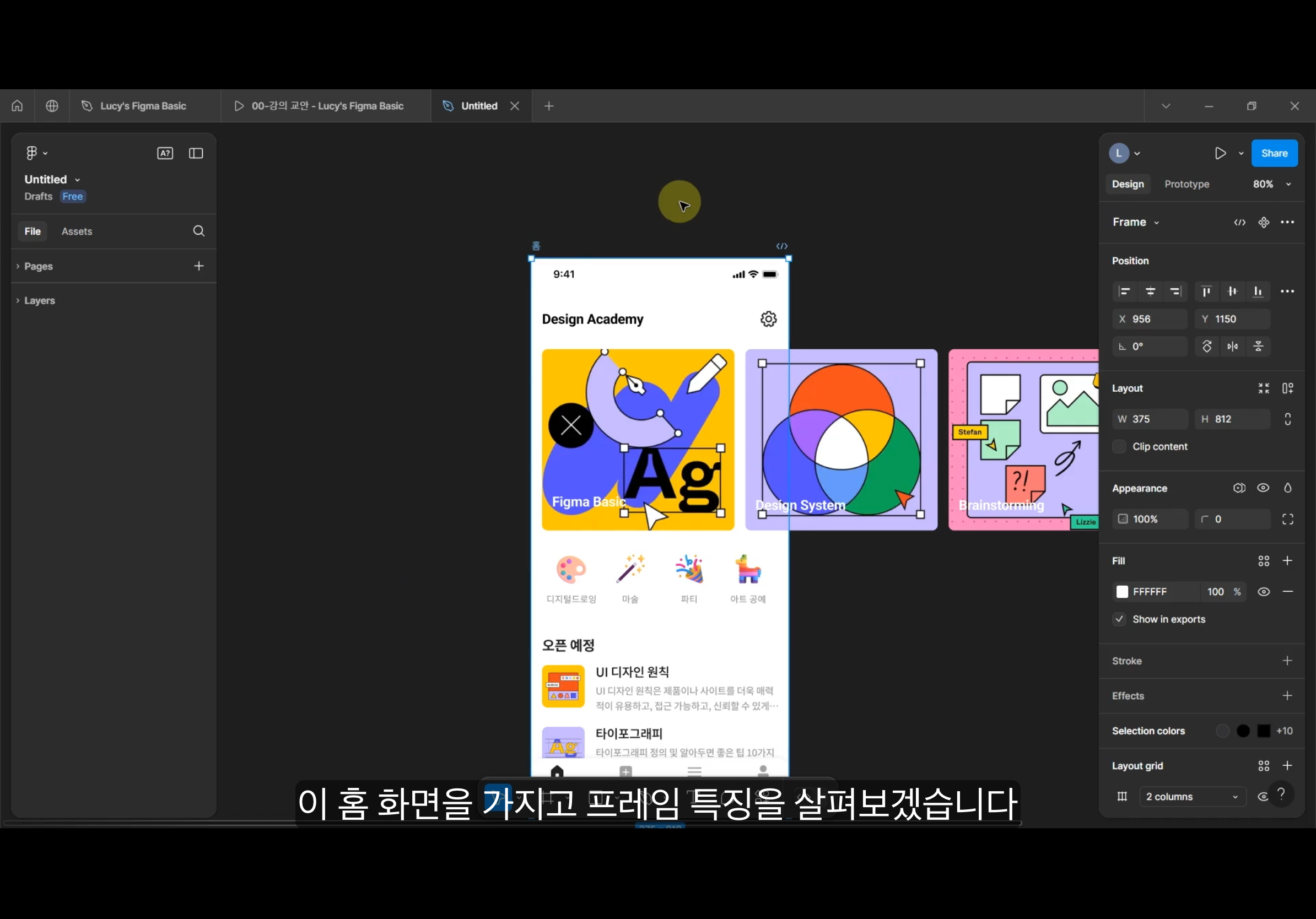The width and height of the screenshot is (1316, 919).
Task: Switch to the Assets tab
Action: 77,231
